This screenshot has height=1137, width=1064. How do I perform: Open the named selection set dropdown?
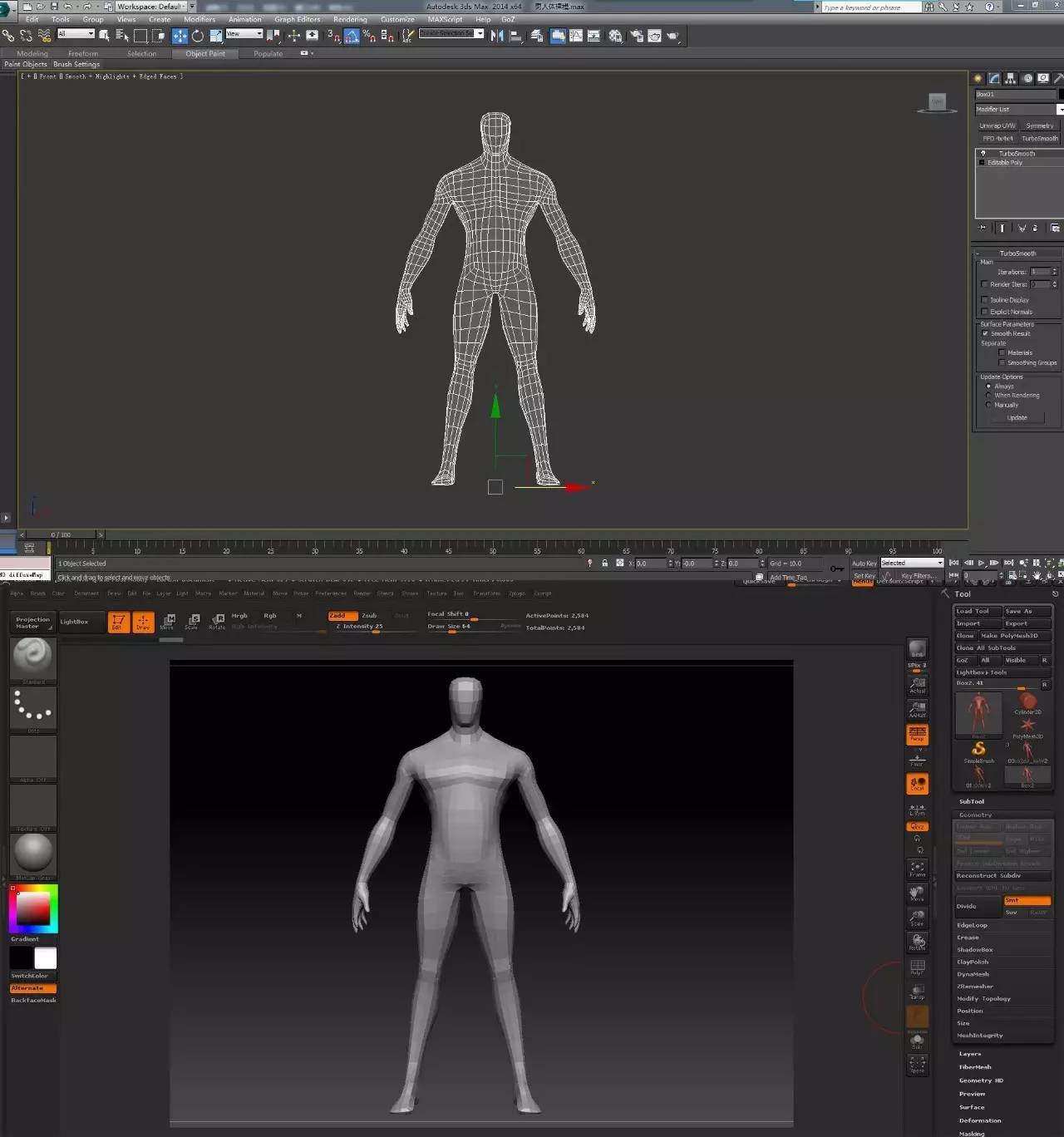[451, 34]
